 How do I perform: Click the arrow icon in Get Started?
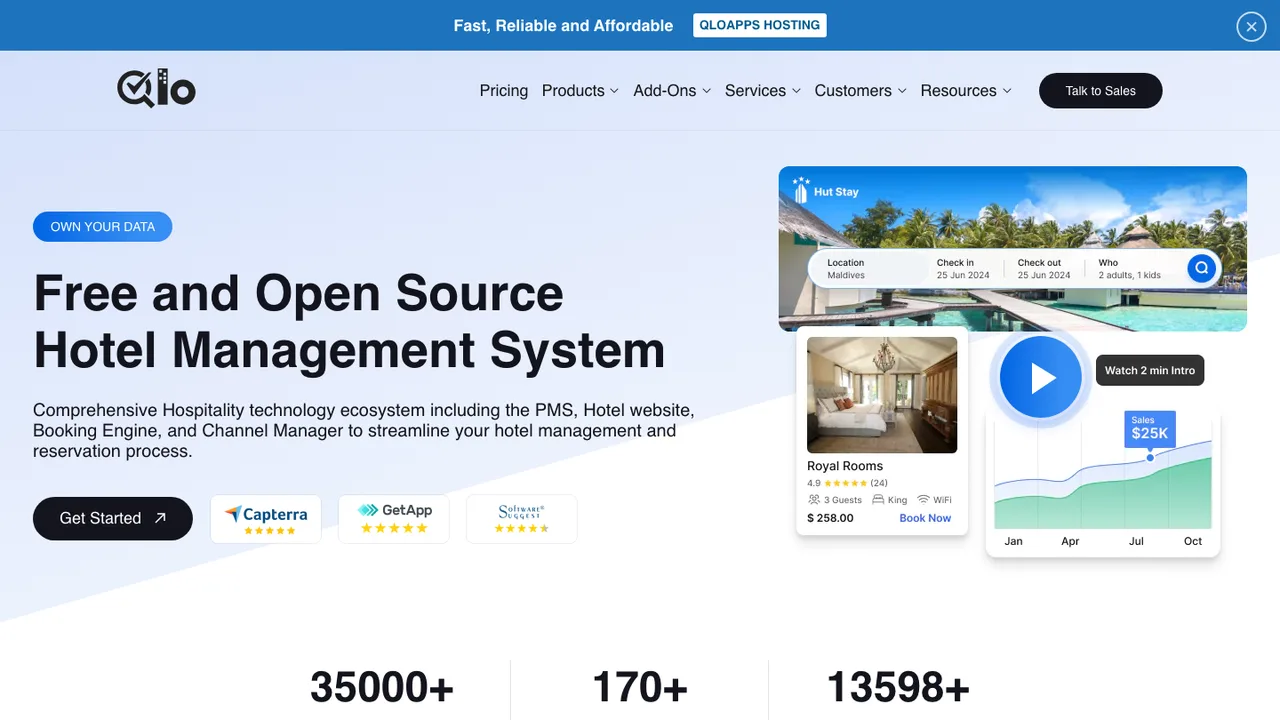pyautogui.click(x=161, y=518)
